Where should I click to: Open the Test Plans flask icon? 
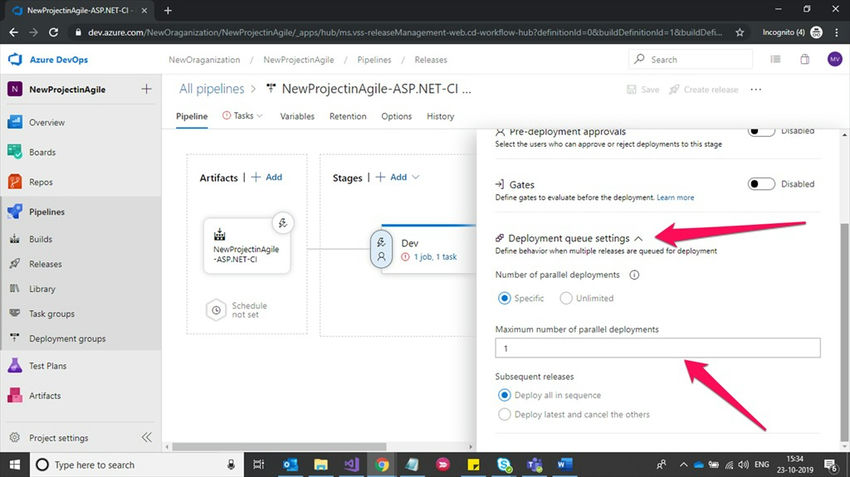pos(15,365)
